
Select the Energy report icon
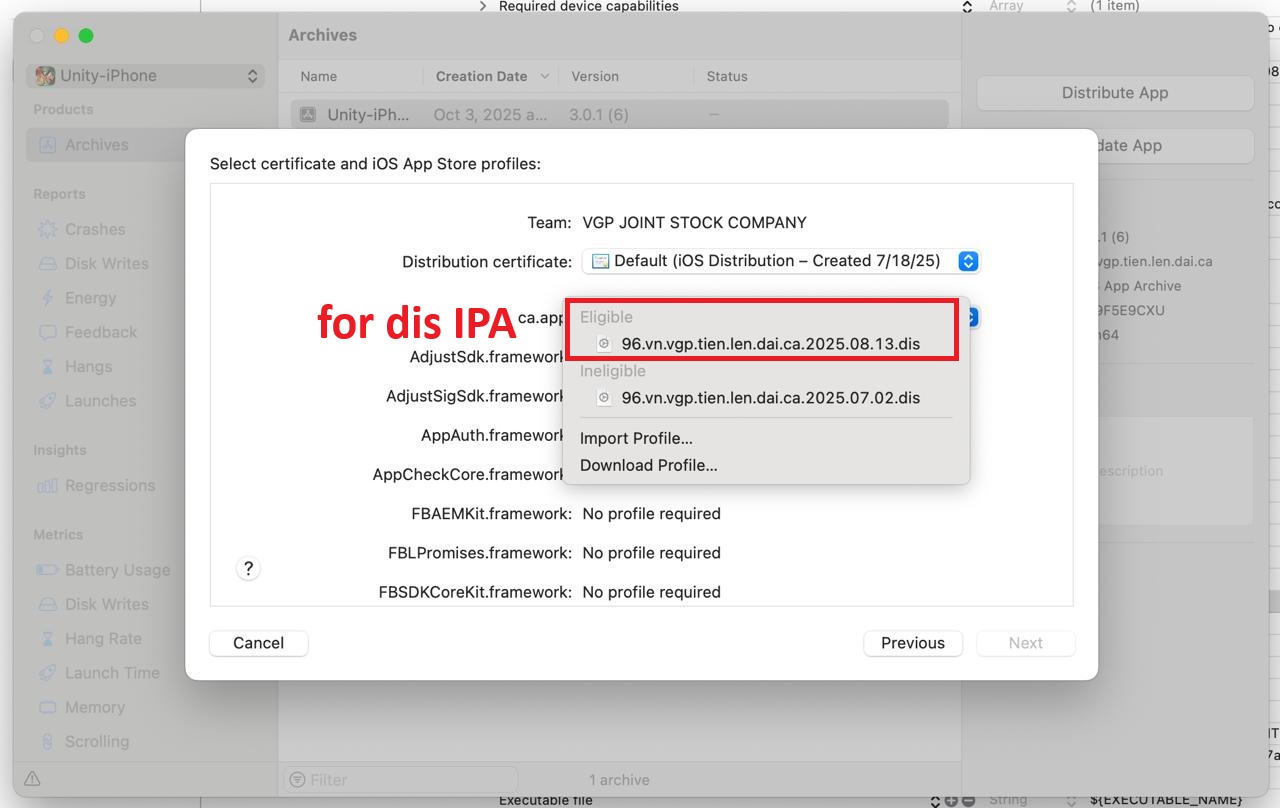(x=88, y=298)
